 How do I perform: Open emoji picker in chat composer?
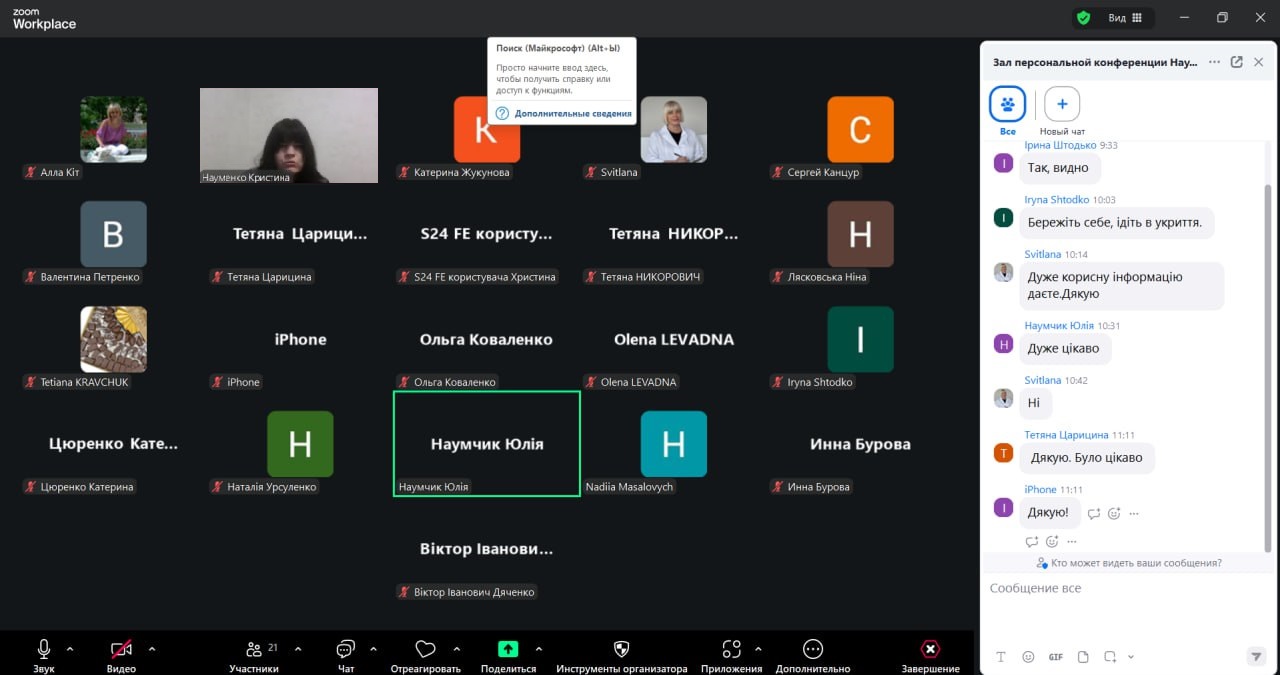1028,657
